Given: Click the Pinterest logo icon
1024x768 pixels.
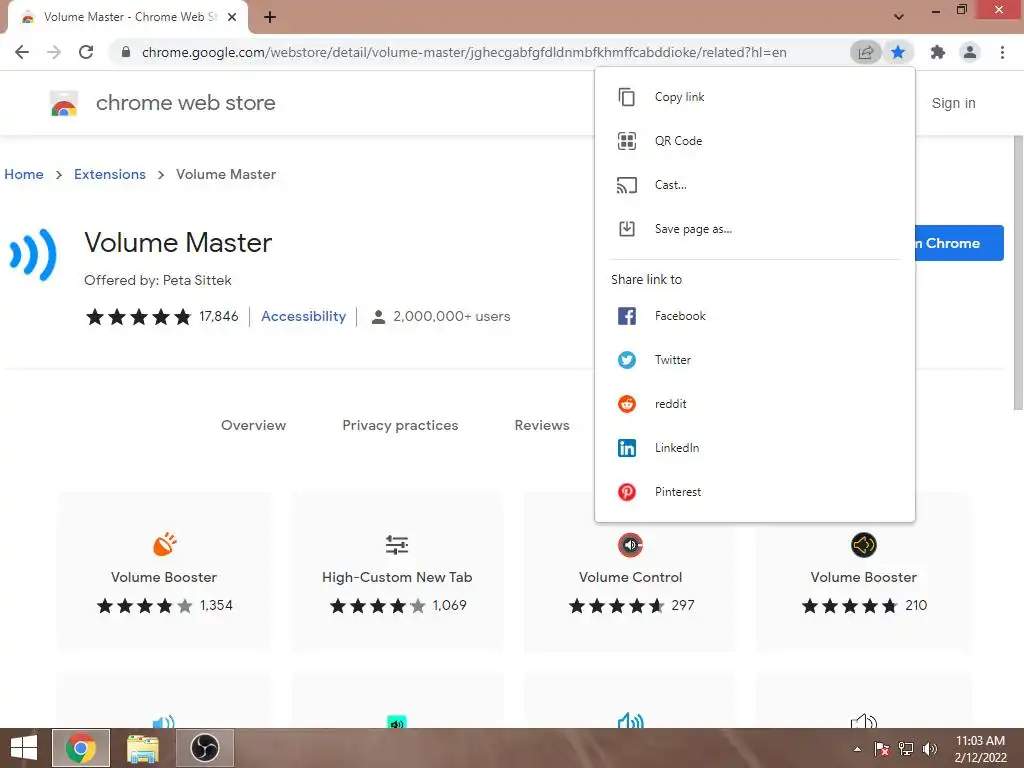Looking at the screenshot, I should (x=626, y=492).
